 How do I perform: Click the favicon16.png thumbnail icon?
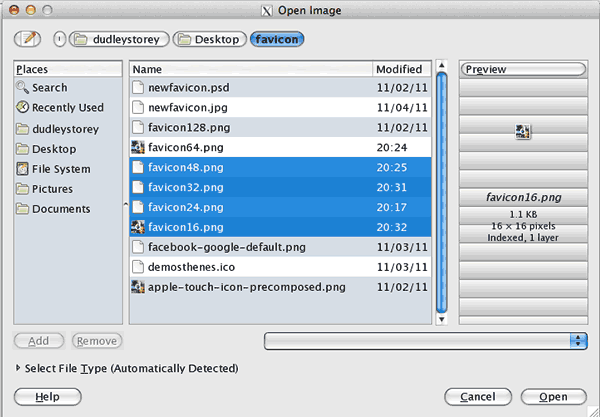click(138, 227)
